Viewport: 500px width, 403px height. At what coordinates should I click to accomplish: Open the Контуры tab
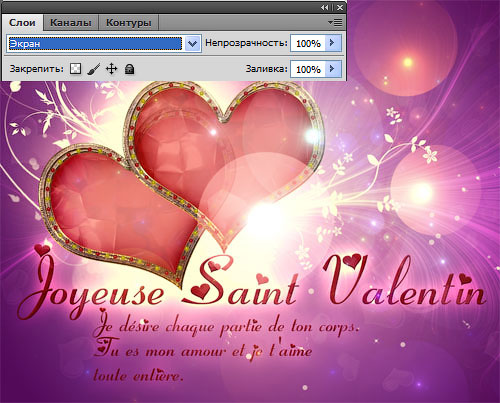[x=129, y=23]
